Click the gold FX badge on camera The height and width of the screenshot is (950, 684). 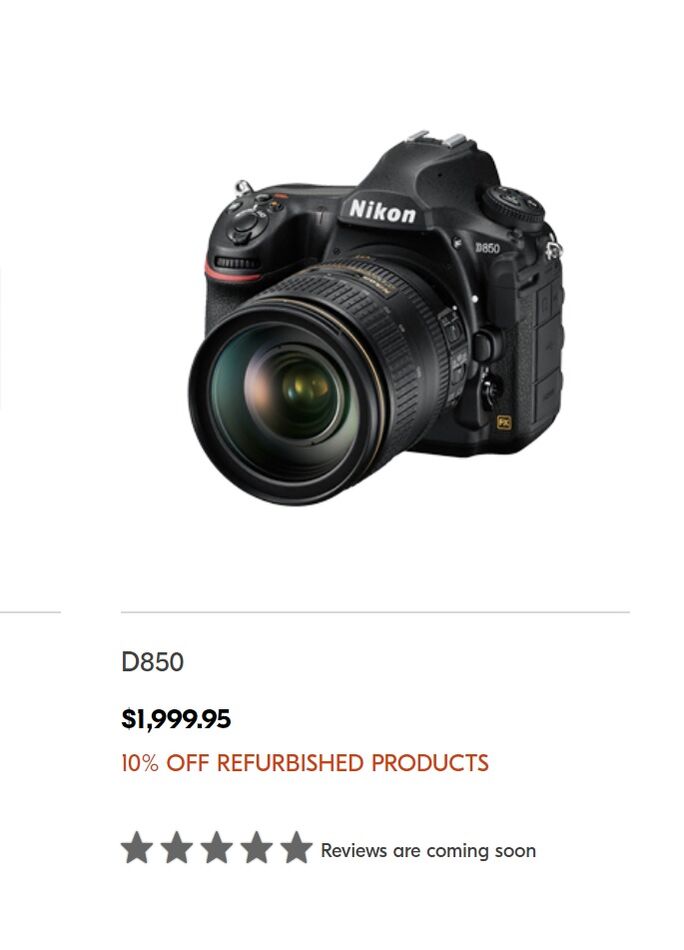(504, 422)
